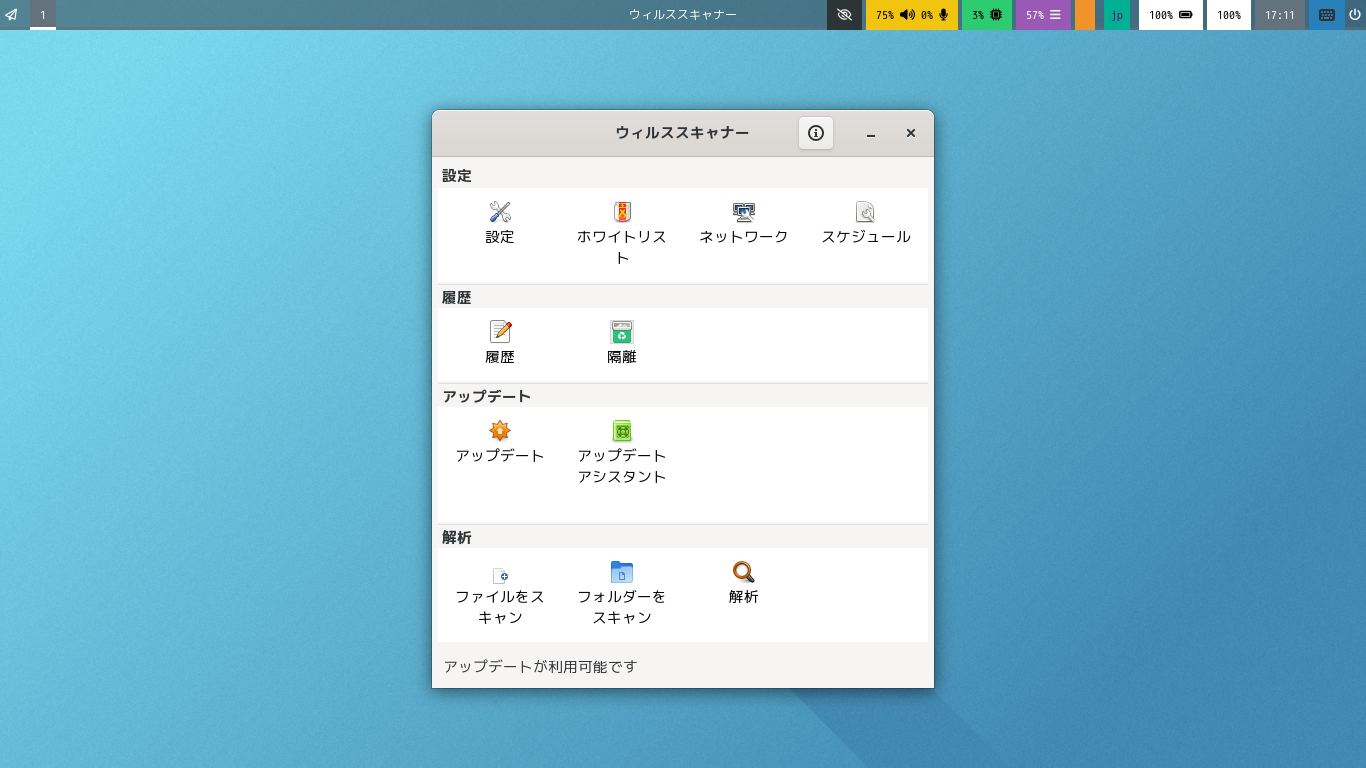
Task: Open 解析 magnifier analysis tool
Action: click(744, 572)
